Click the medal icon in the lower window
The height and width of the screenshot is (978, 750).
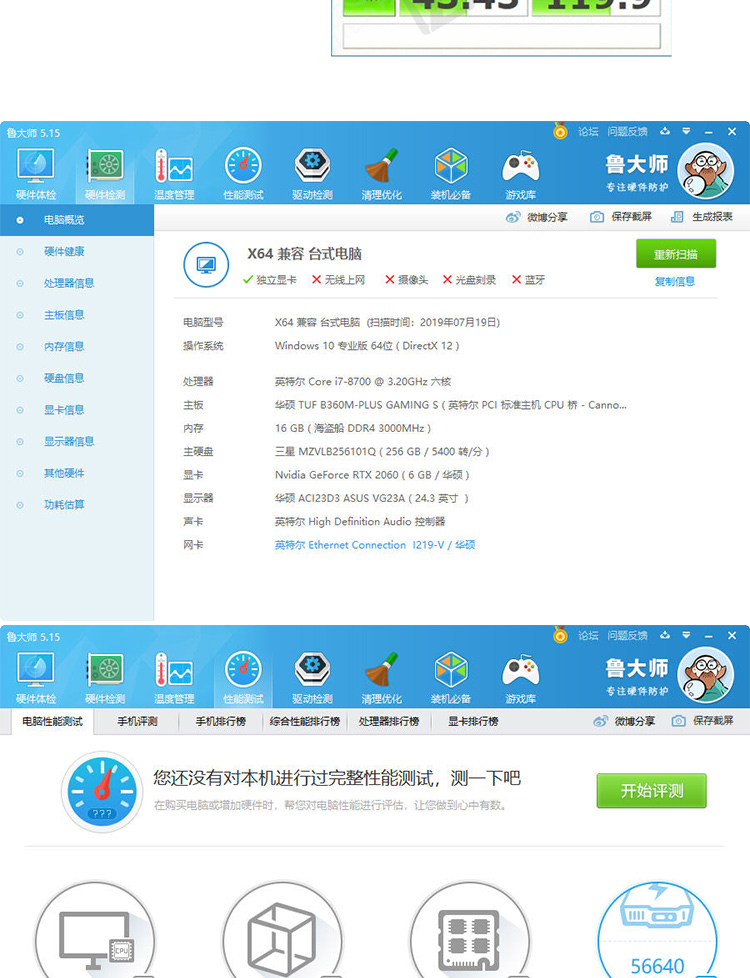[560, 635]
